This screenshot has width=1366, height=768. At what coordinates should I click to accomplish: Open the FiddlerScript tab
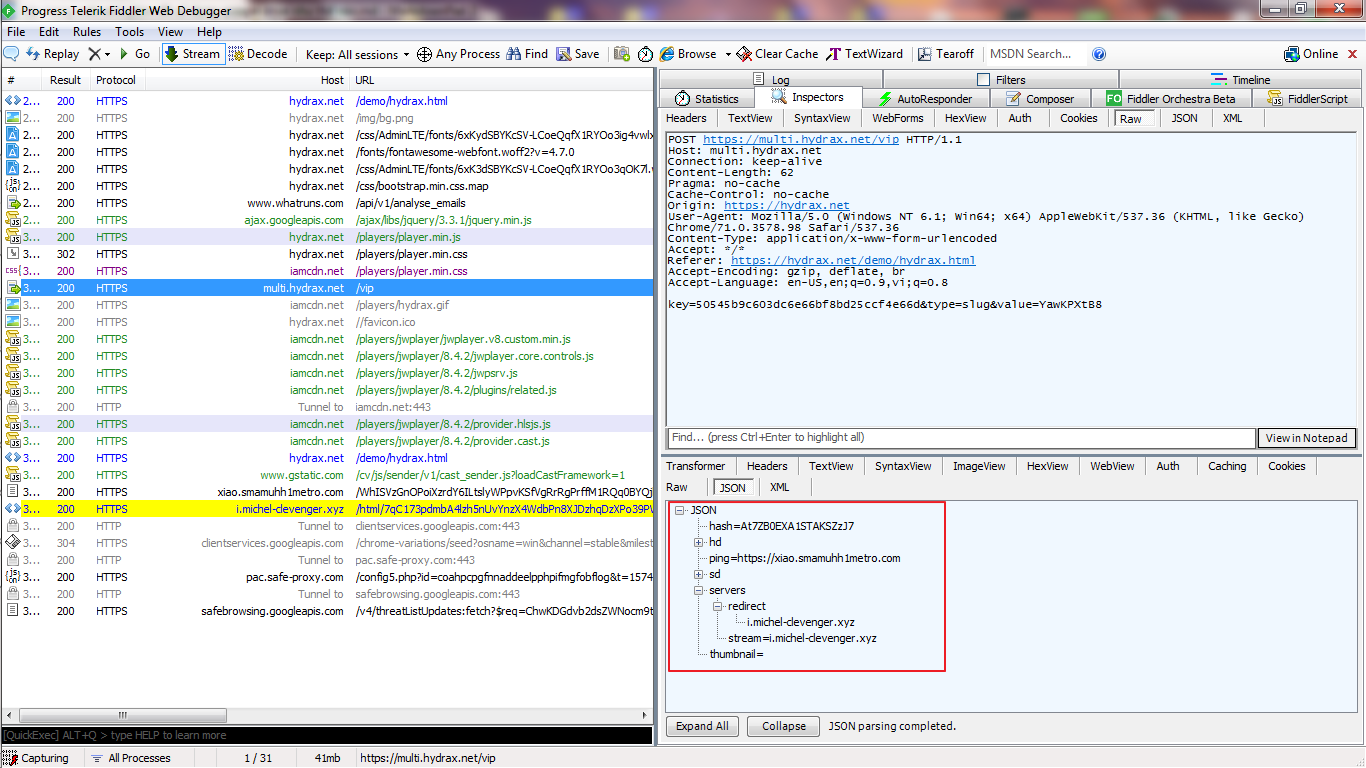coord(1308,98)
